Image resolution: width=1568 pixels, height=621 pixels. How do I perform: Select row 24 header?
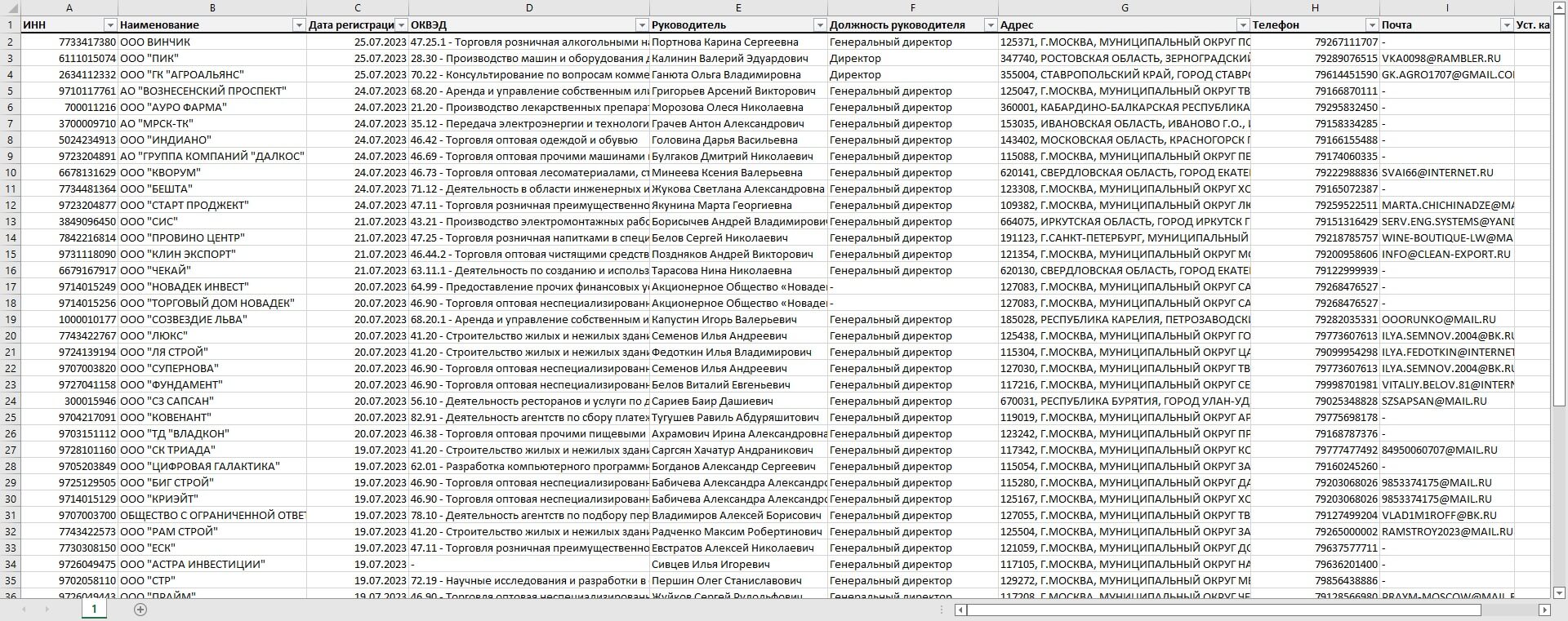(x=10, y=401)
